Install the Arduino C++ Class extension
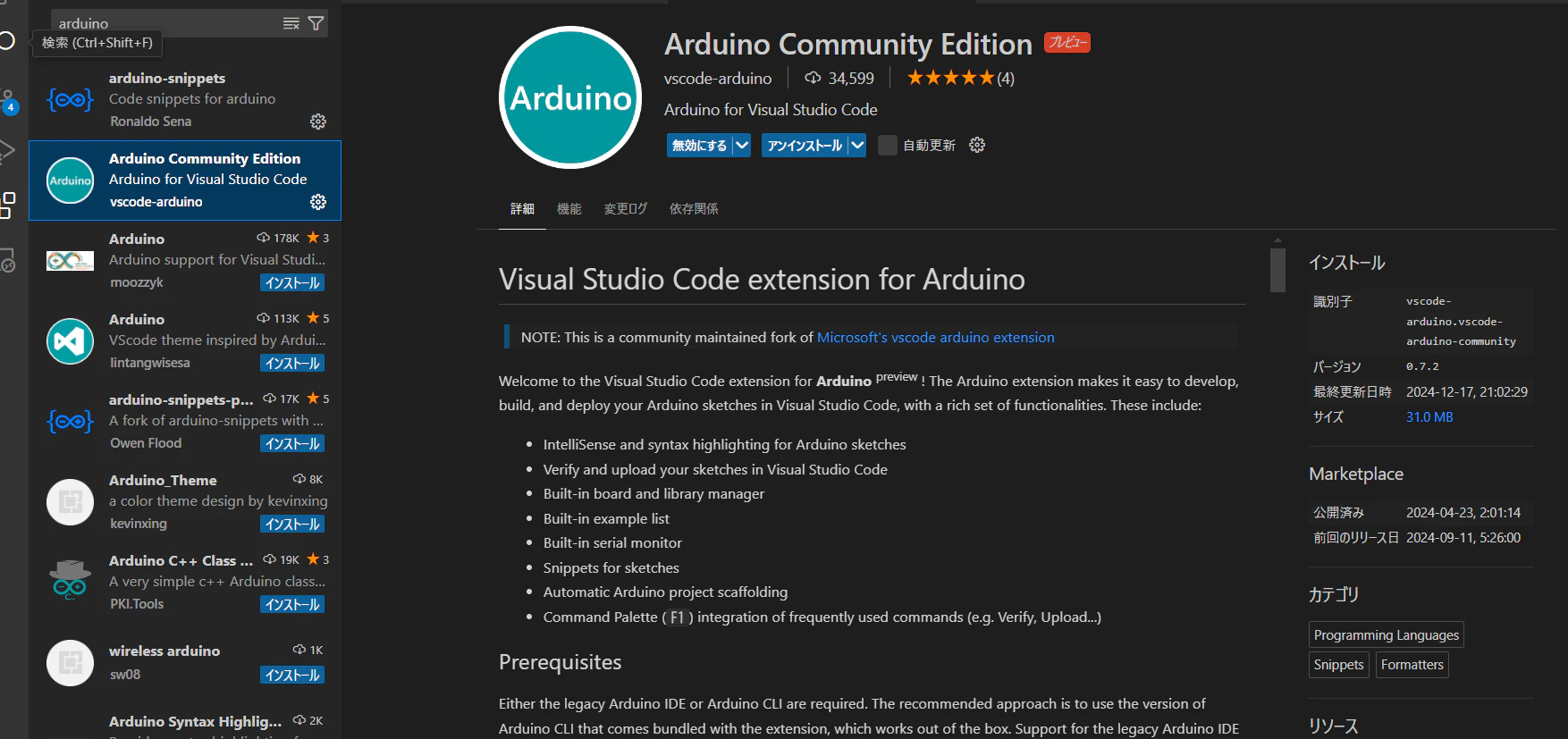Screen dimensions: 1568x739 click(292, 604)
